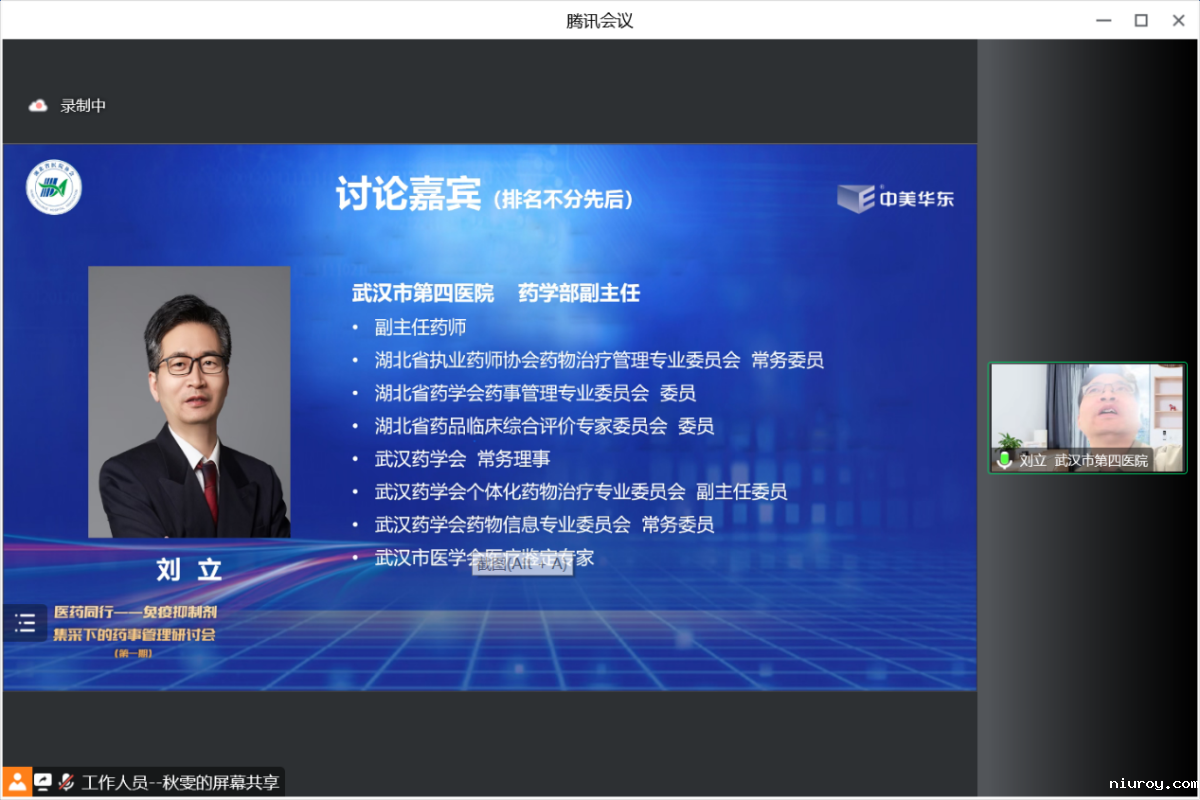This screenshot has width=1200, height=800.
Task: Open the list menu icon on slide's left edge
Action: 25,624
